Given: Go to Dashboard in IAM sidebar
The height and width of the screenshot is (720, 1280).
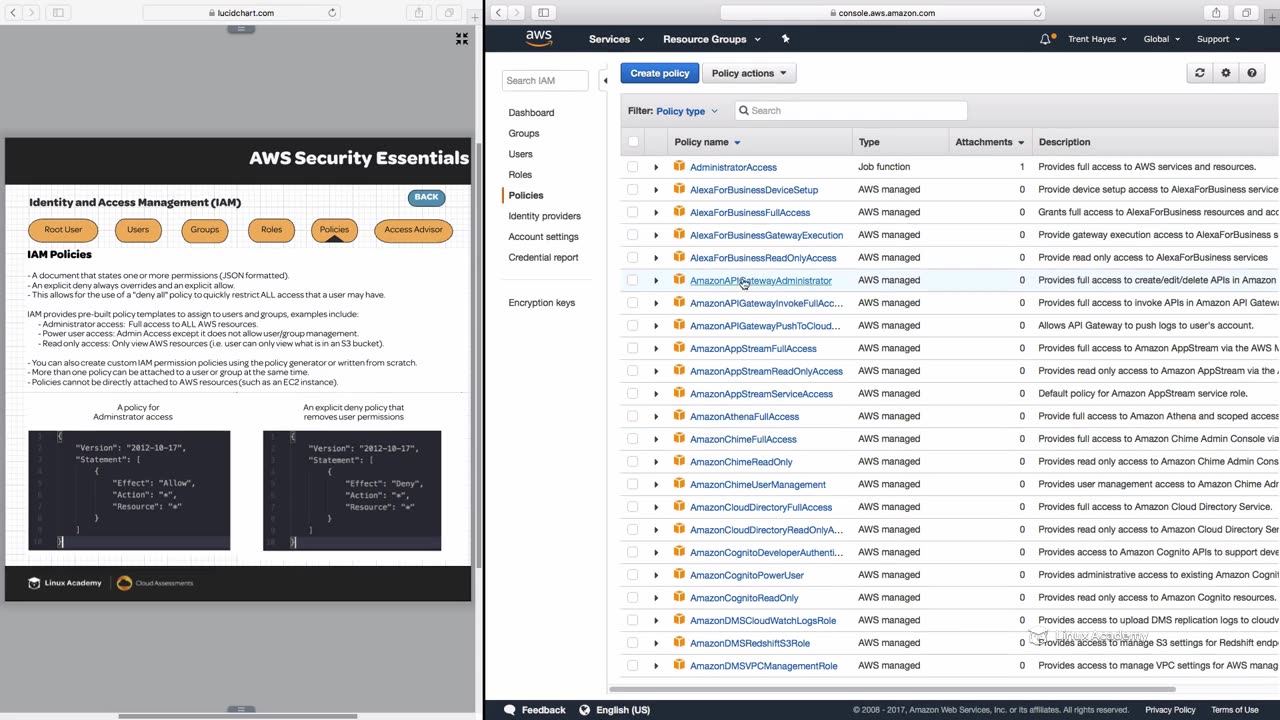Looking at the screenshot, I should 531,113.
